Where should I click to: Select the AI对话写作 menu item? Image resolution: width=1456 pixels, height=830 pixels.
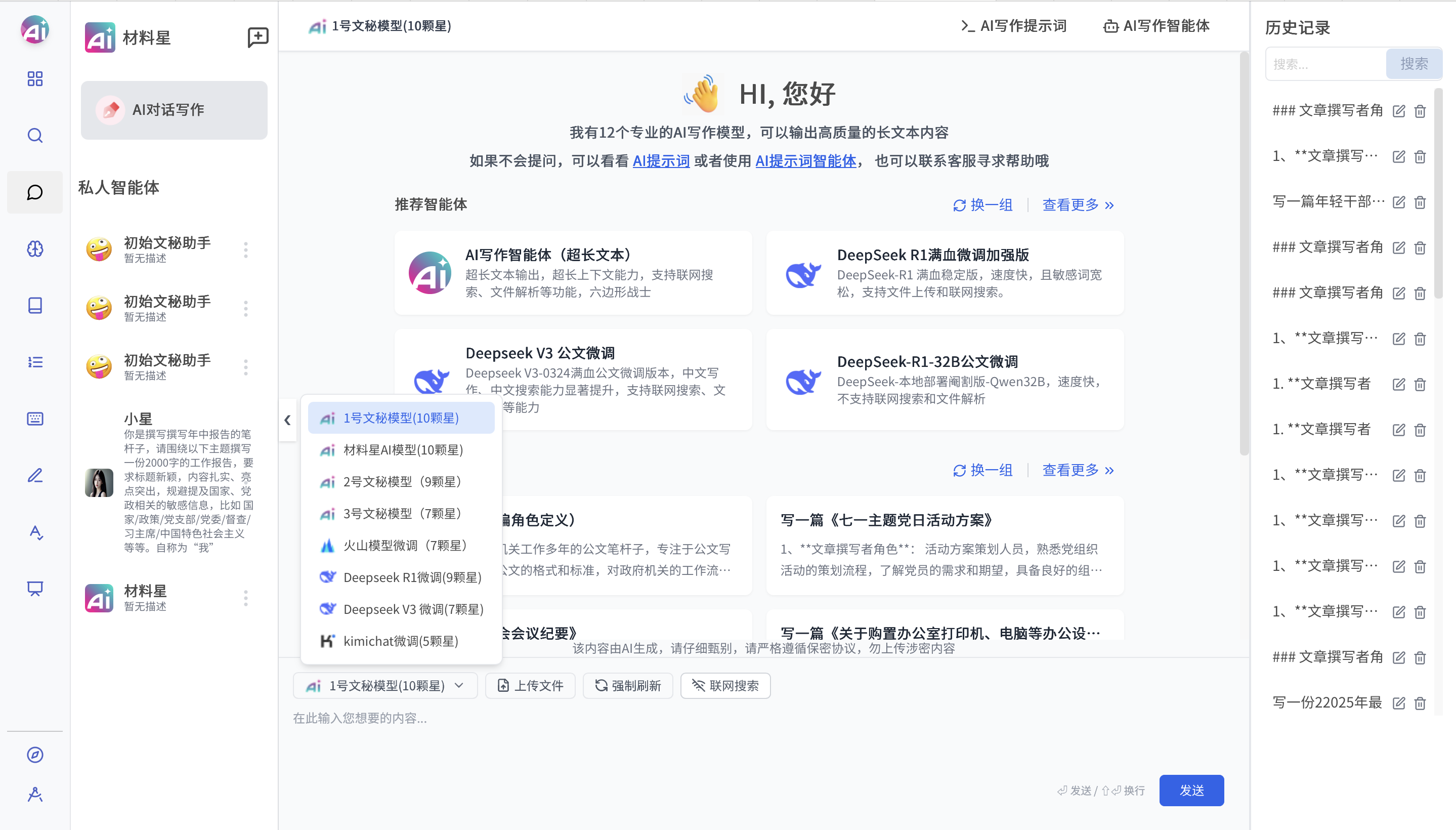(x=174, y=110)
